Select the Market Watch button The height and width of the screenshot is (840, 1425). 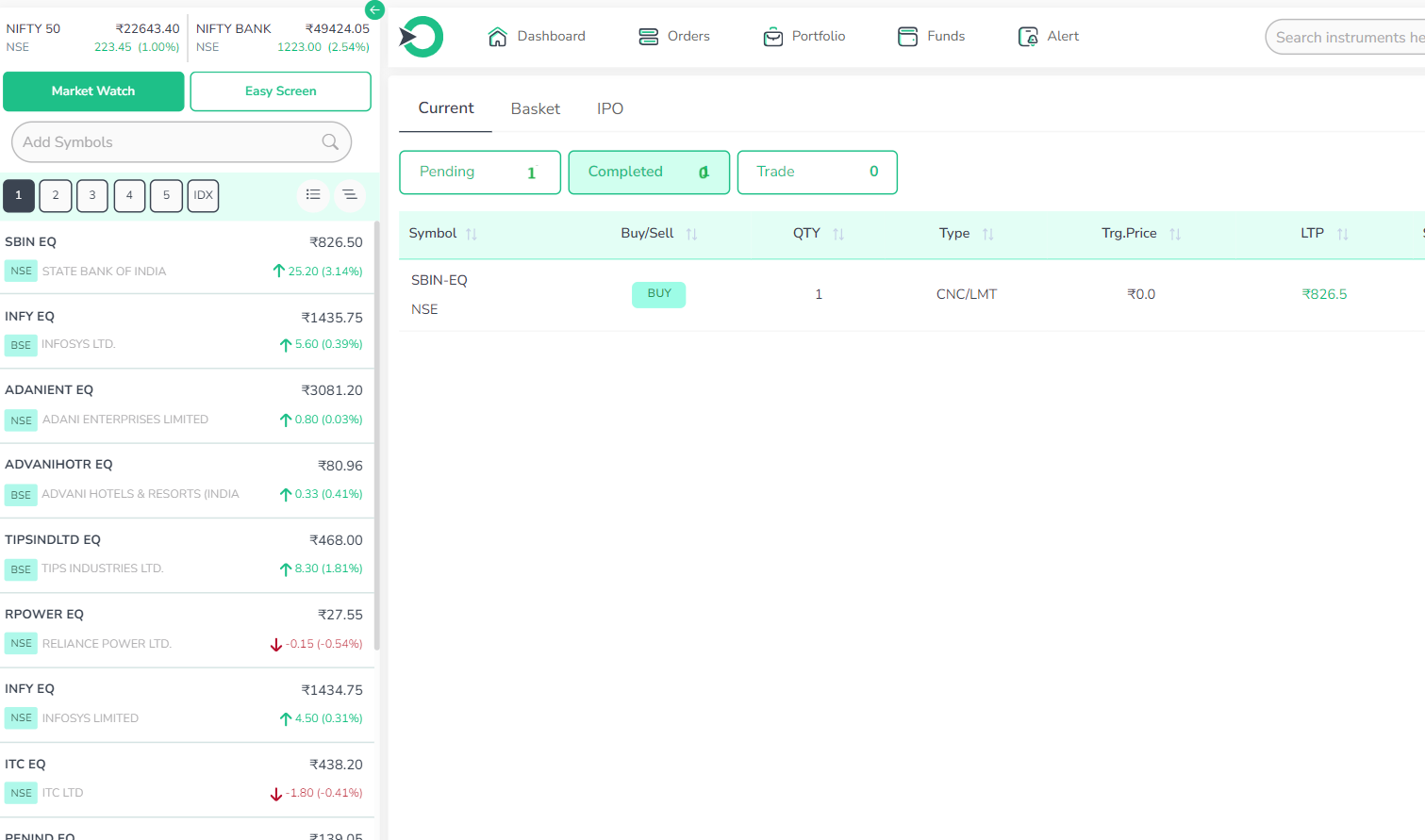(x=93, y=91)
